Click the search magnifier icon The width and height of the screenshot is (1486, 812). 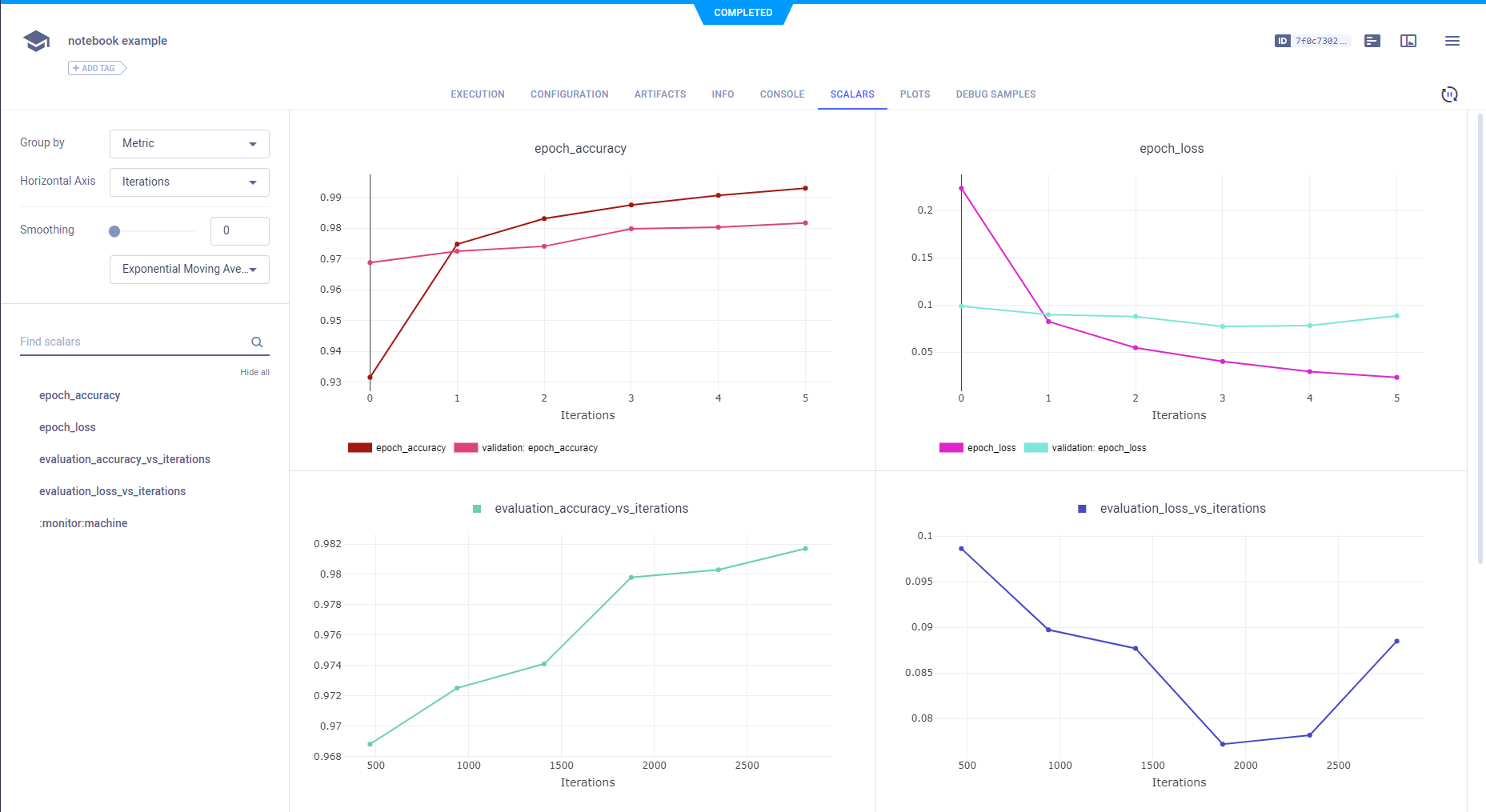(257, 342)
